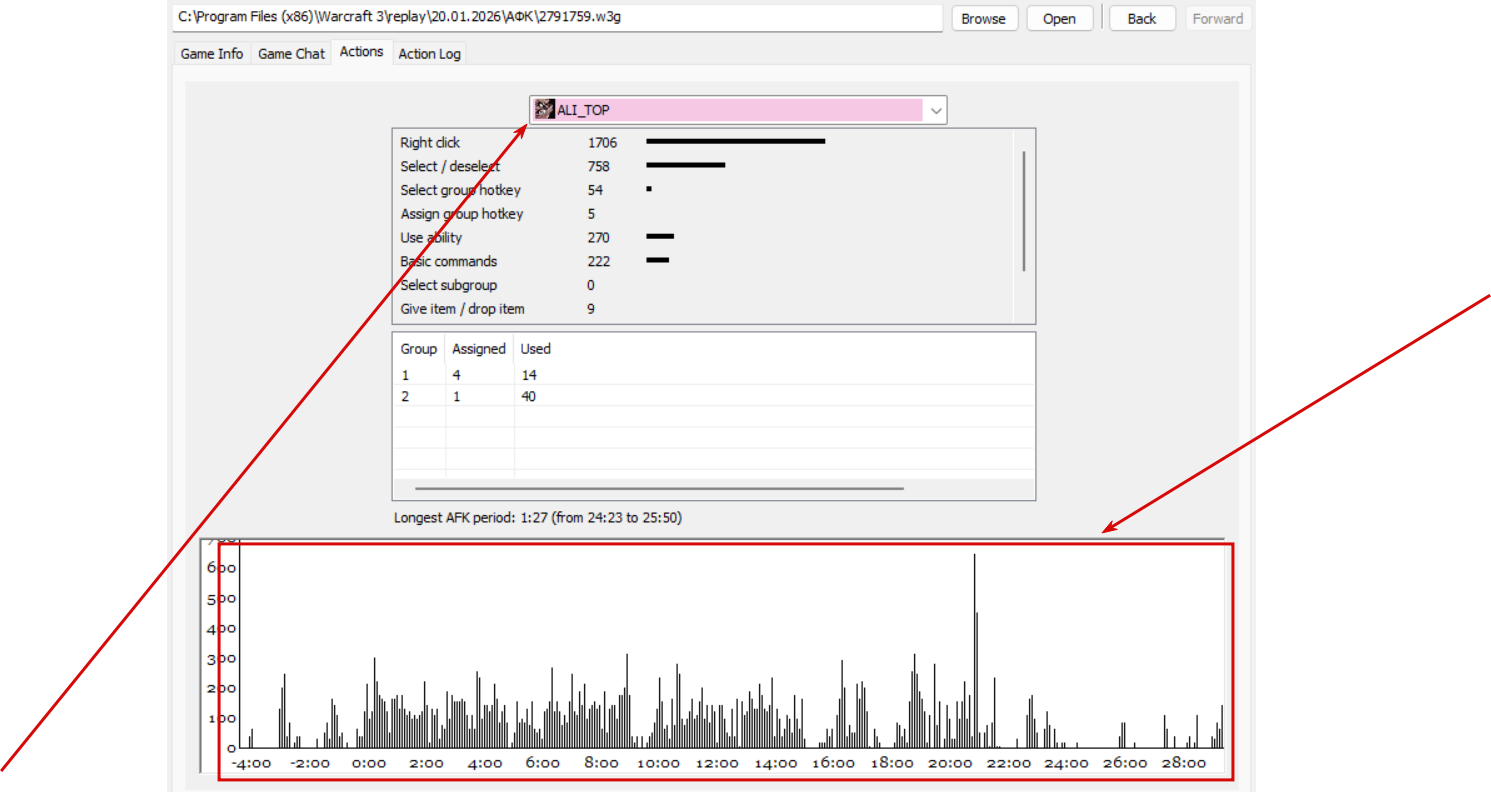The image size is (1491, 792).
Task: Select the "Right click" action label
Action: [430, 143]
